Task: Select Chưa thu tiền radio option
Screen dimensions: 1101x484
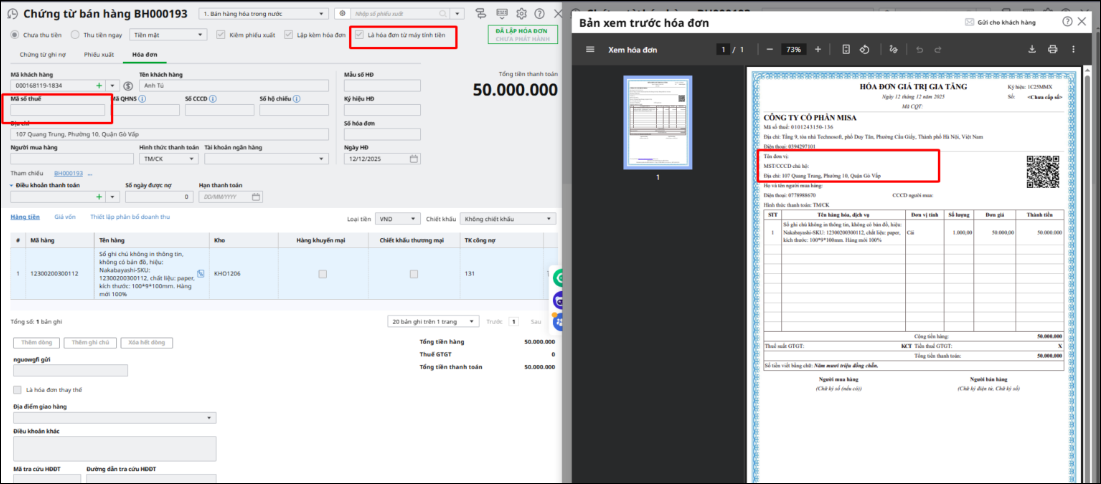Action: (x=14, y=34)
